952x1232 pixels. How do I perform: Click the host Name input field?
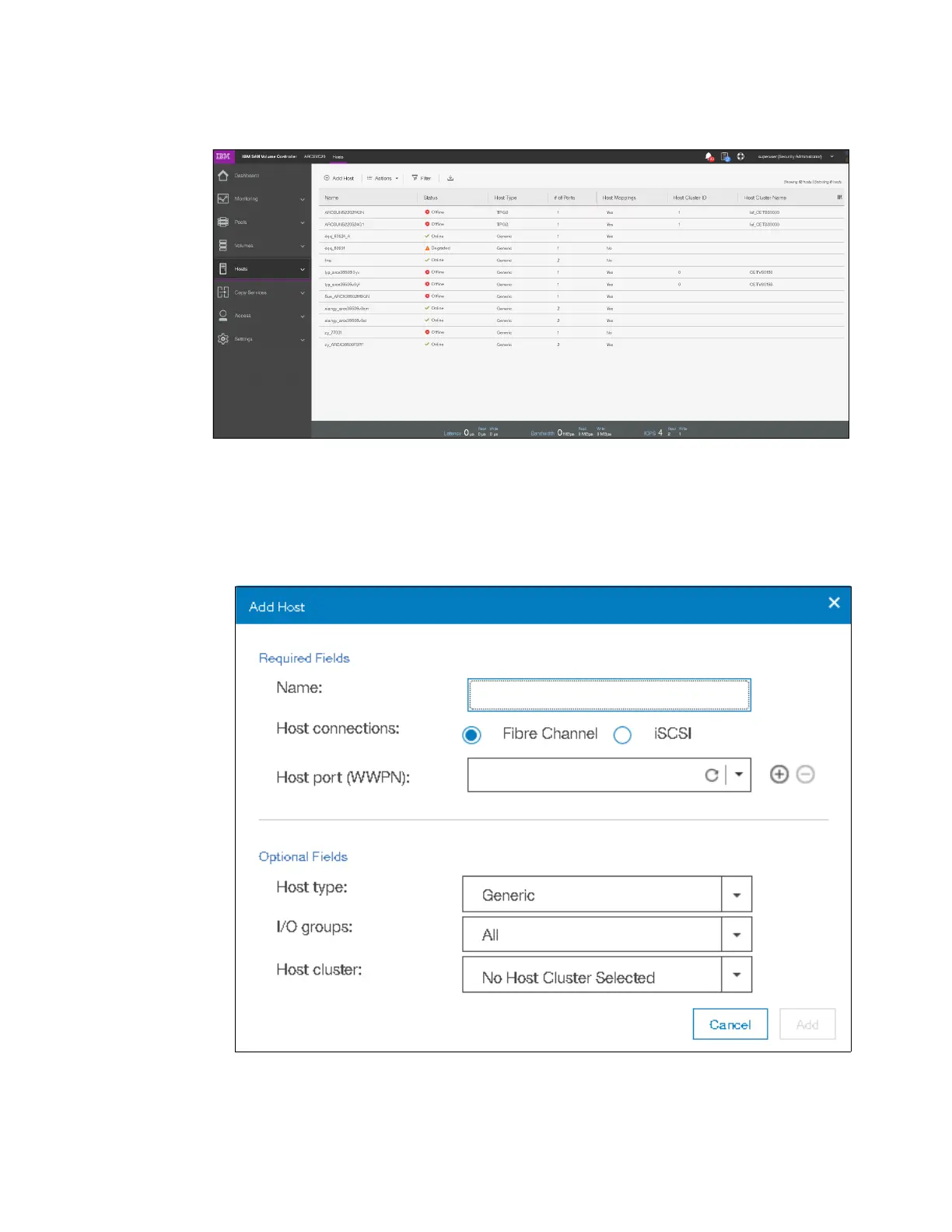[x=608, y=695]
